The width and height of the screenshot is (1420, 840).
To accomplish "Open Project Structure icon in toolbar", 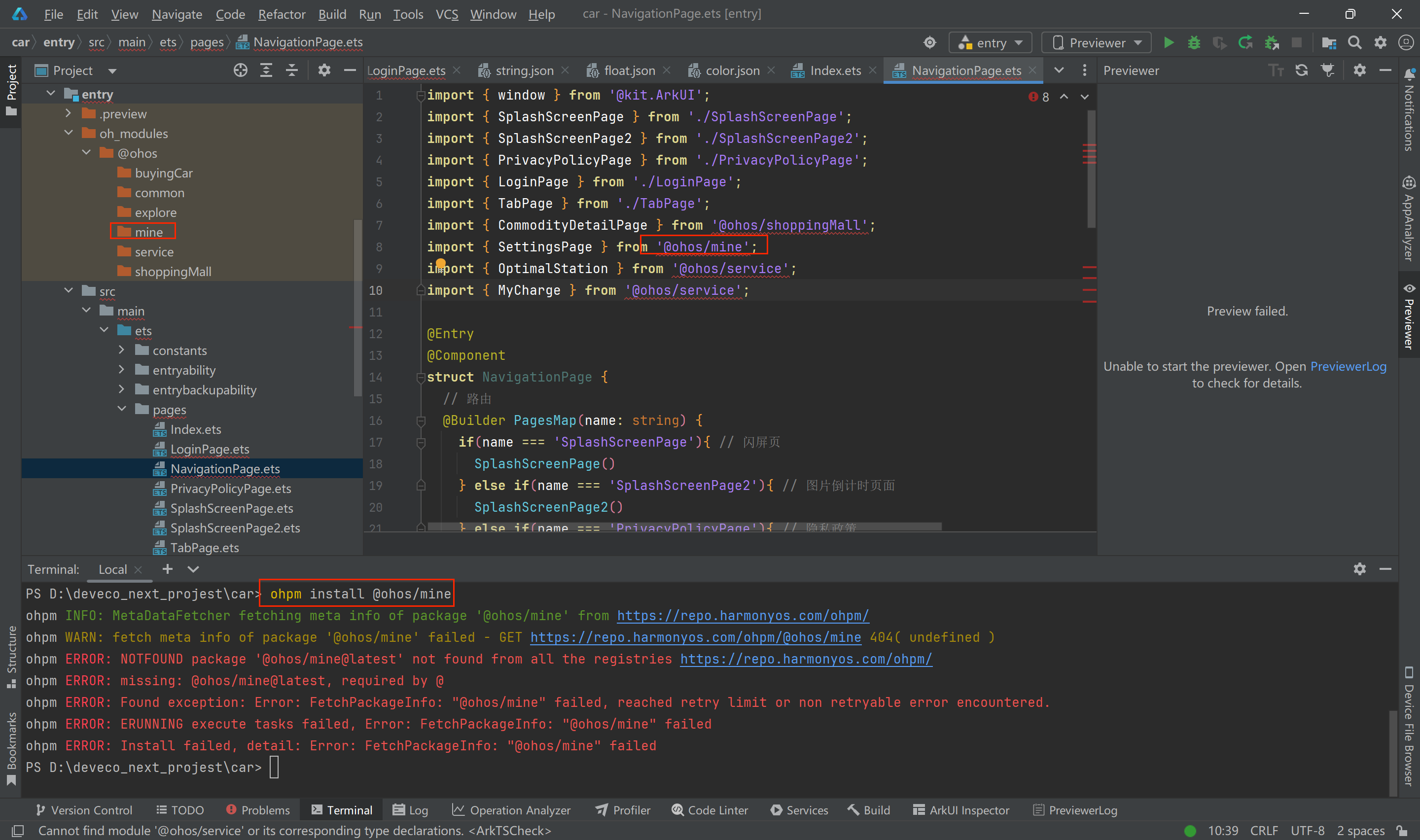I will pos(1329,42).
